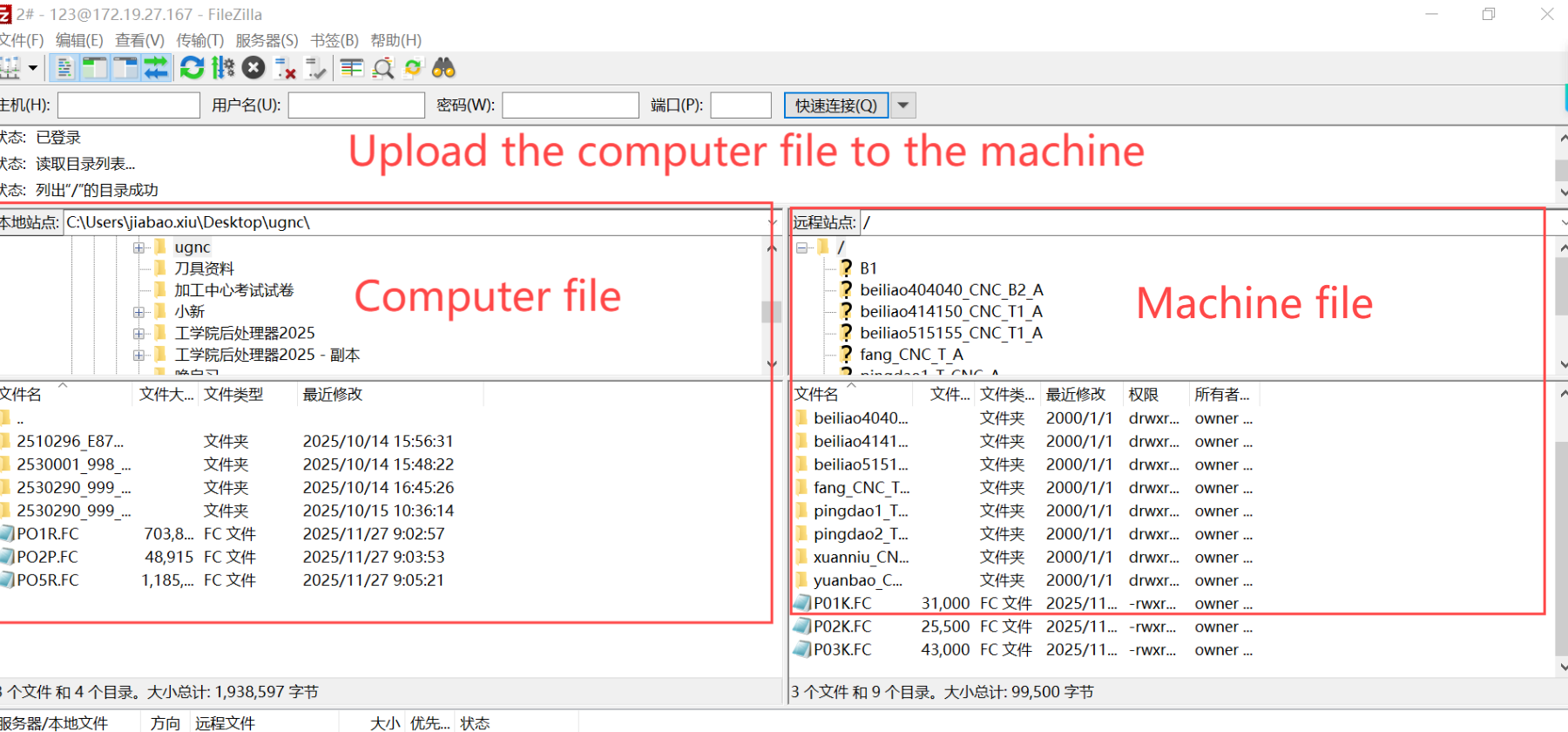Select local folder 2530001_998_...
Screen dimensions: 1568x732
[x=74, y=464]
